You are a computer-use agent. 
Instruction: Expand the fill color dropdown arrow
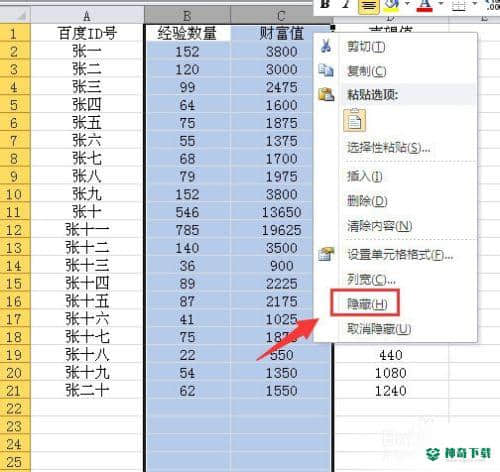[407, 4]
